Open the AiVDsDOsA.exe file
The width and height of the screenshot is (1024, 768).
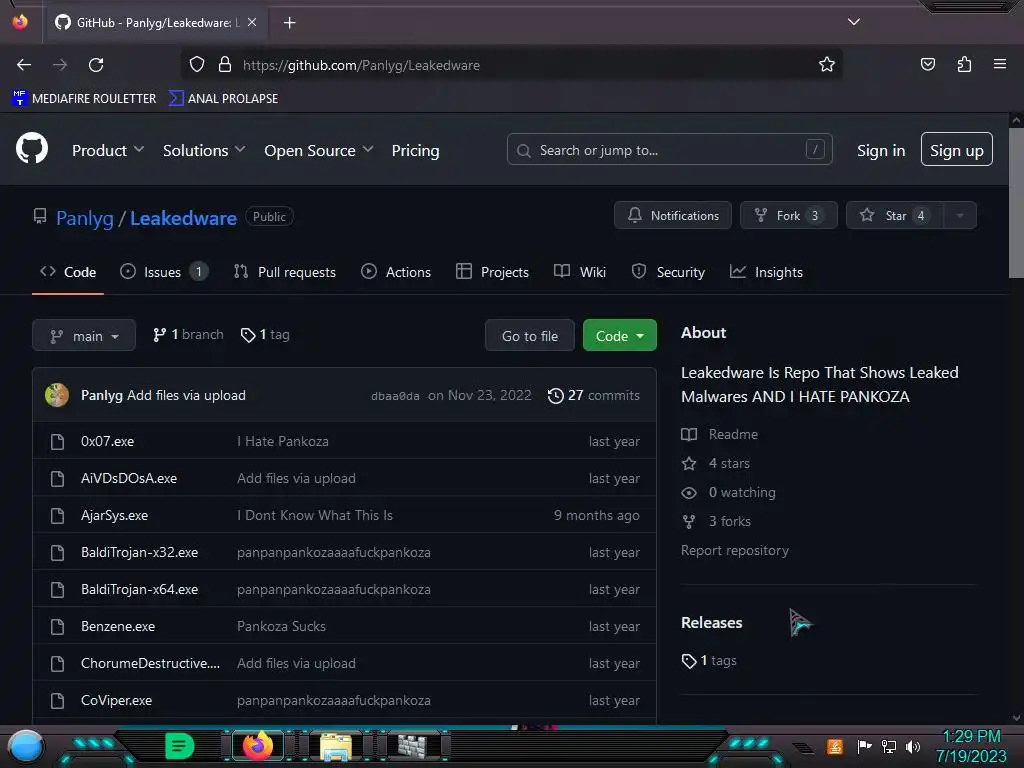pos(129,478)
